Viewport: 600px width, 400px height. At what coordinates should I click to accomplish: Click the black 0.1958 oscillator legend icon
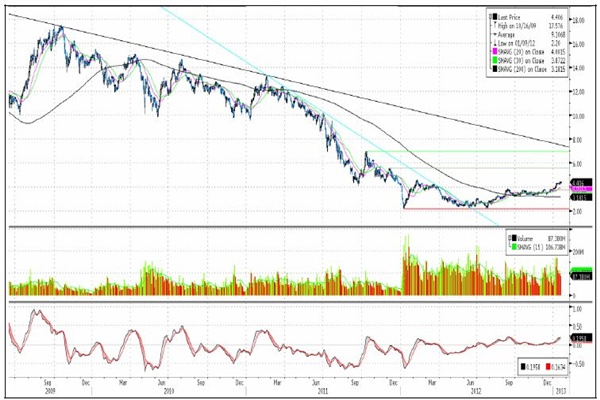pyautogui.click(x=523, y=368)
